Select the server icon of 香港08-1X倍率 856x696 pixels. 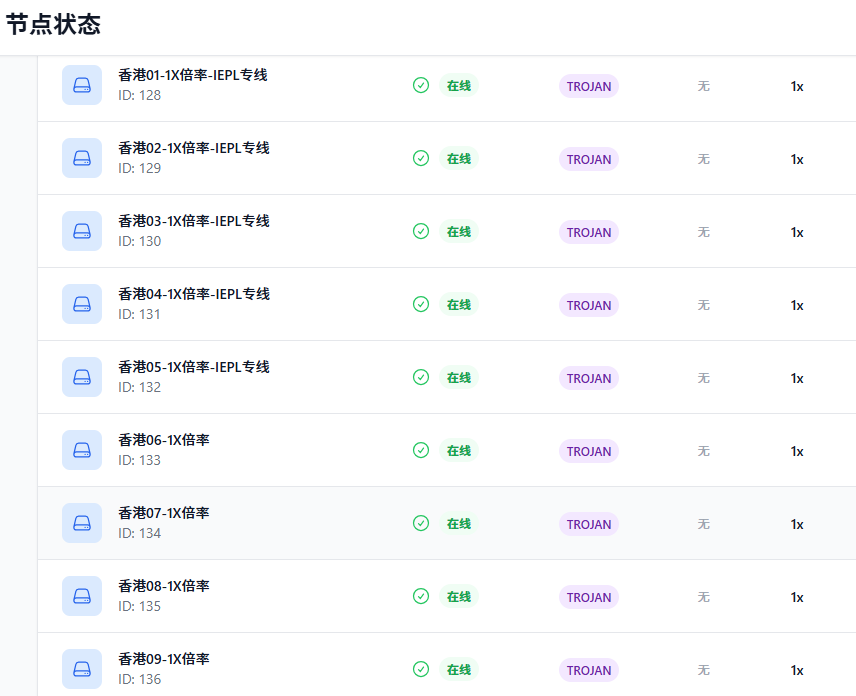[x=82, y=596]
